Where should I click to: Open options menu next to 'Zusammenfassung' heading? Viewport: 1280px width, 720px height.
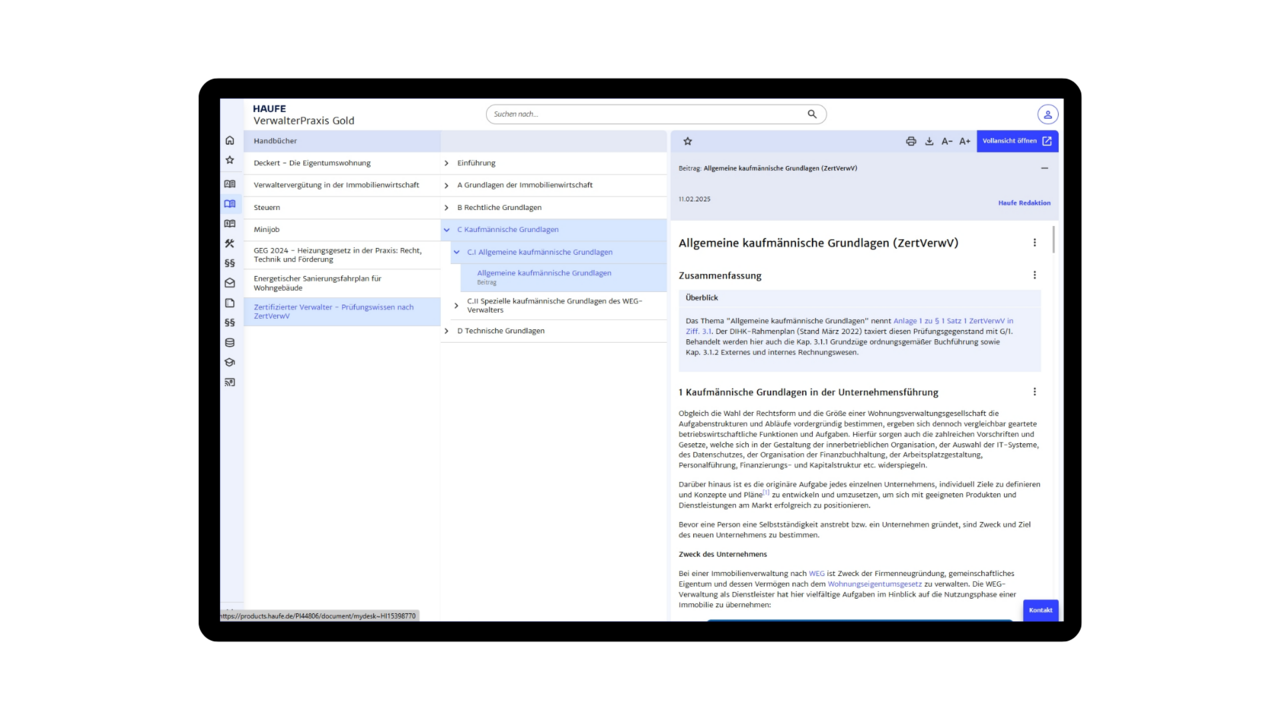[x=1034, y=275]
